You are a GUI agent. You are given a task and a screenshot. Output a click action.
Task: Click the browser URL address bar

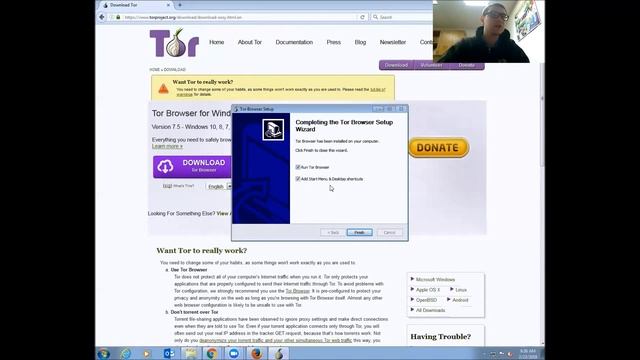pos(240,17)
